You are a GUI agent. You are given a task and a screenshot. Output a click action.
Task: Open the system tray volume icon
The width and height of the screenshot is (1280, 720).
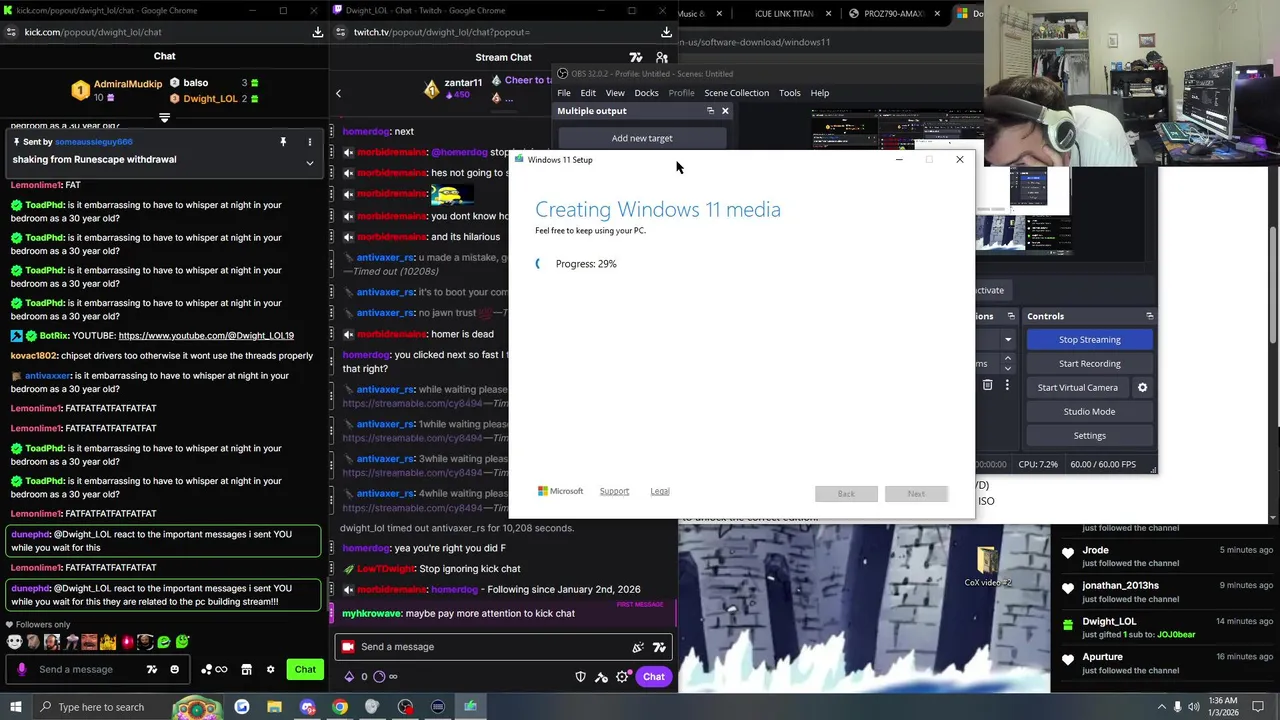pos(1194,707)
